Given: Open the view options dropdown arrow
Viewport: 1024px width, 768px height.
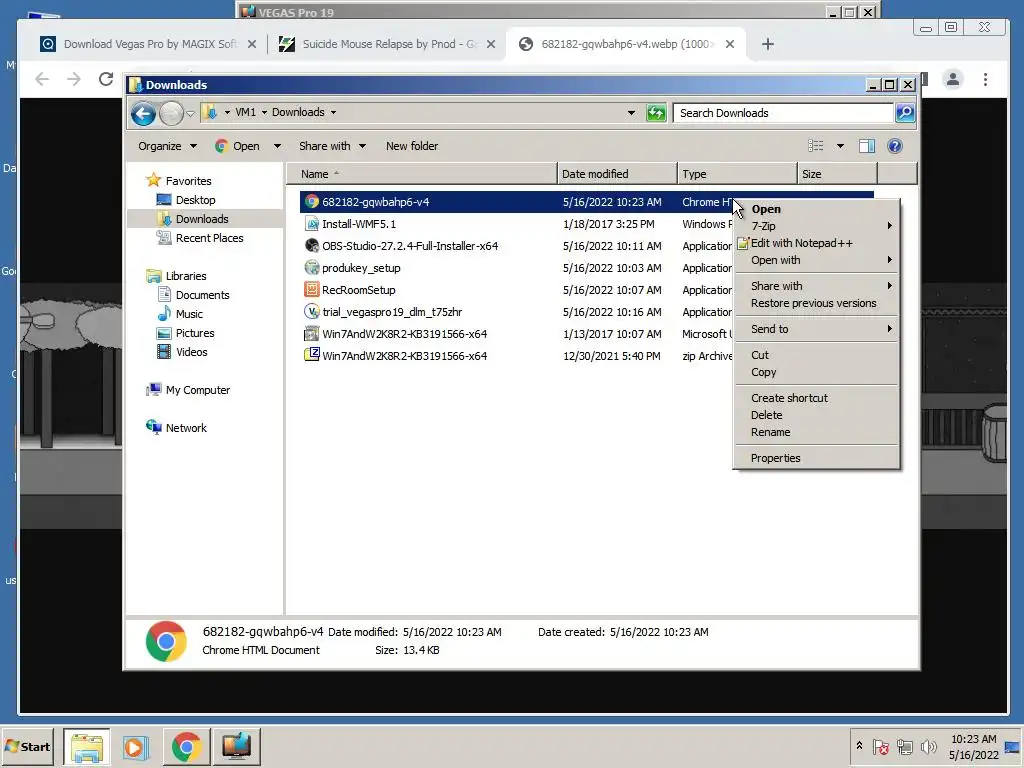Looking at the screenshot, I should pyautogui.click(x=840, y=146).
